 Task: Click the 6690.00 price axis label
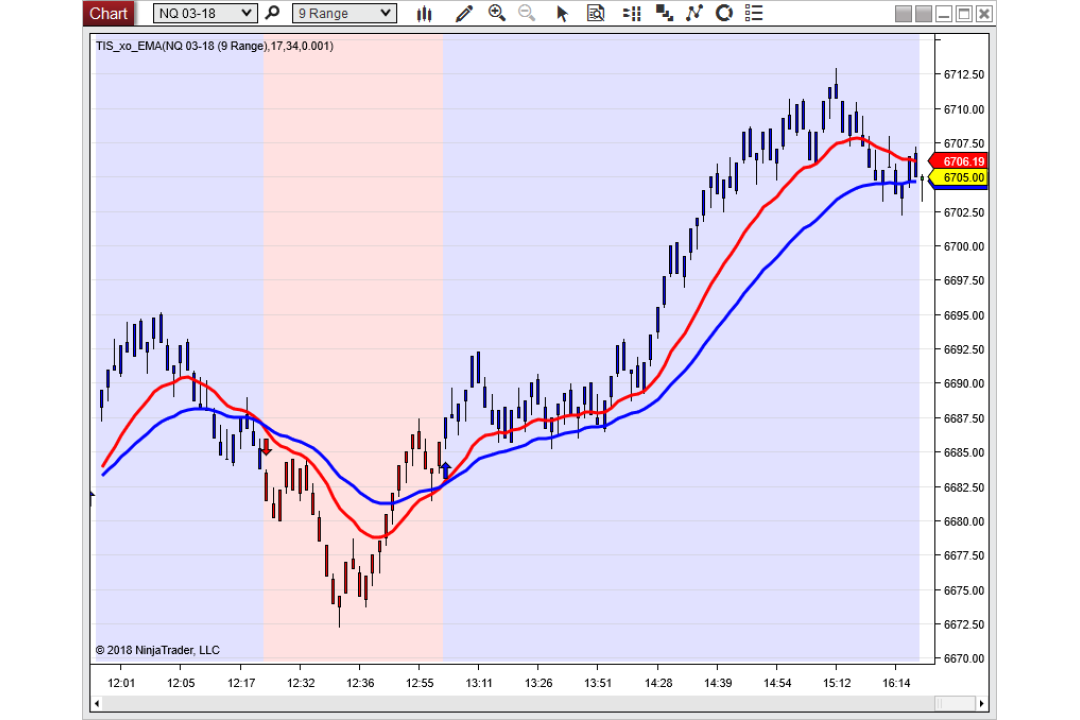(964, 384)
